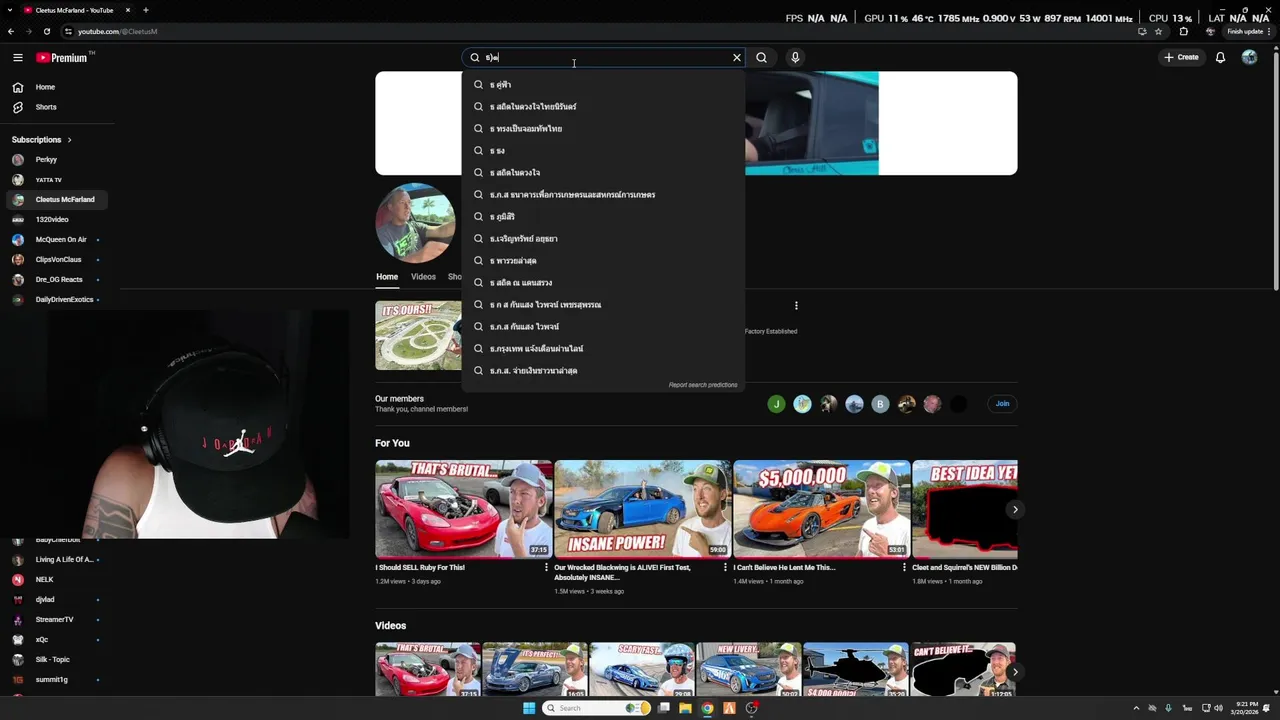Open options for 'I Can't Believe He Lent' video
This screenshot has width=1280, height=720.
pyautogui.click(x=904, y=567)
